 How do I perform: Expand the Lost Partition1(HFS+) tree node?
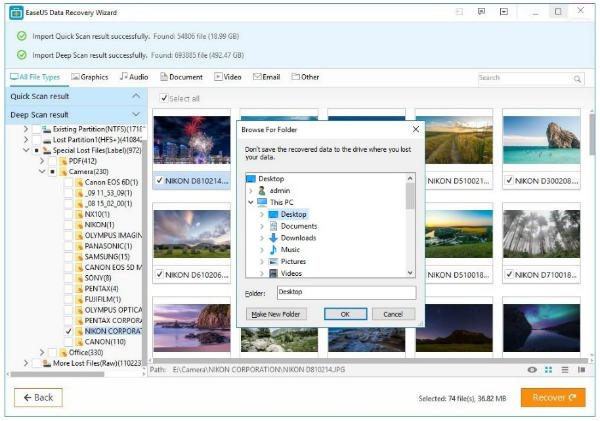(x=26, y=140)
